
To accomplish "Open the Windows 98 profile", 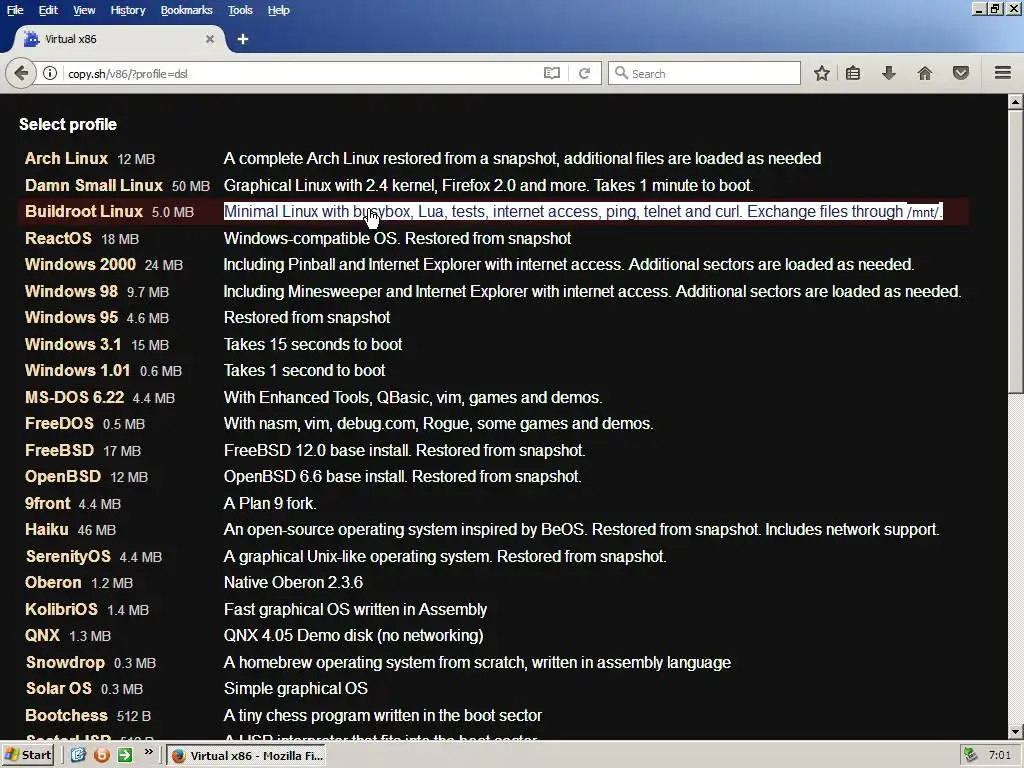I will 71,291.
